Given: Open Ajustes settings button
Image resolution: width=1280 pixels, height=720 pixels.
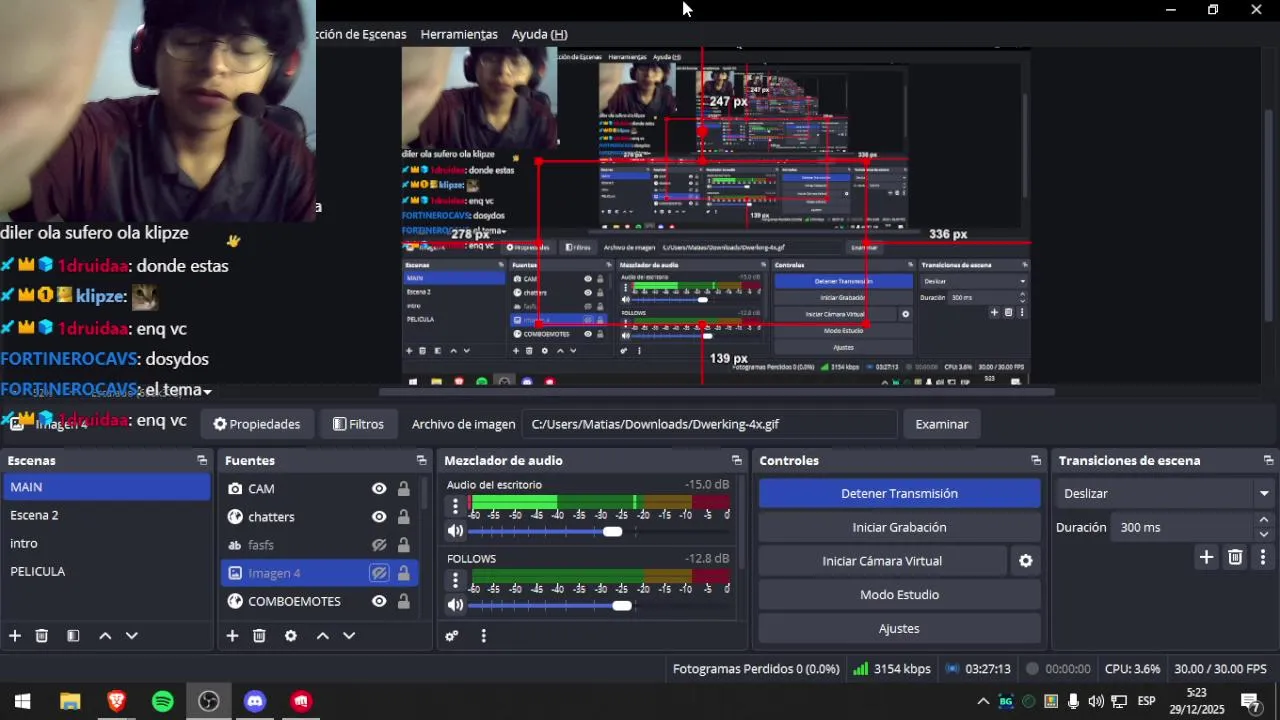Looking at the screenshot, I should click(x=899, y=629).
